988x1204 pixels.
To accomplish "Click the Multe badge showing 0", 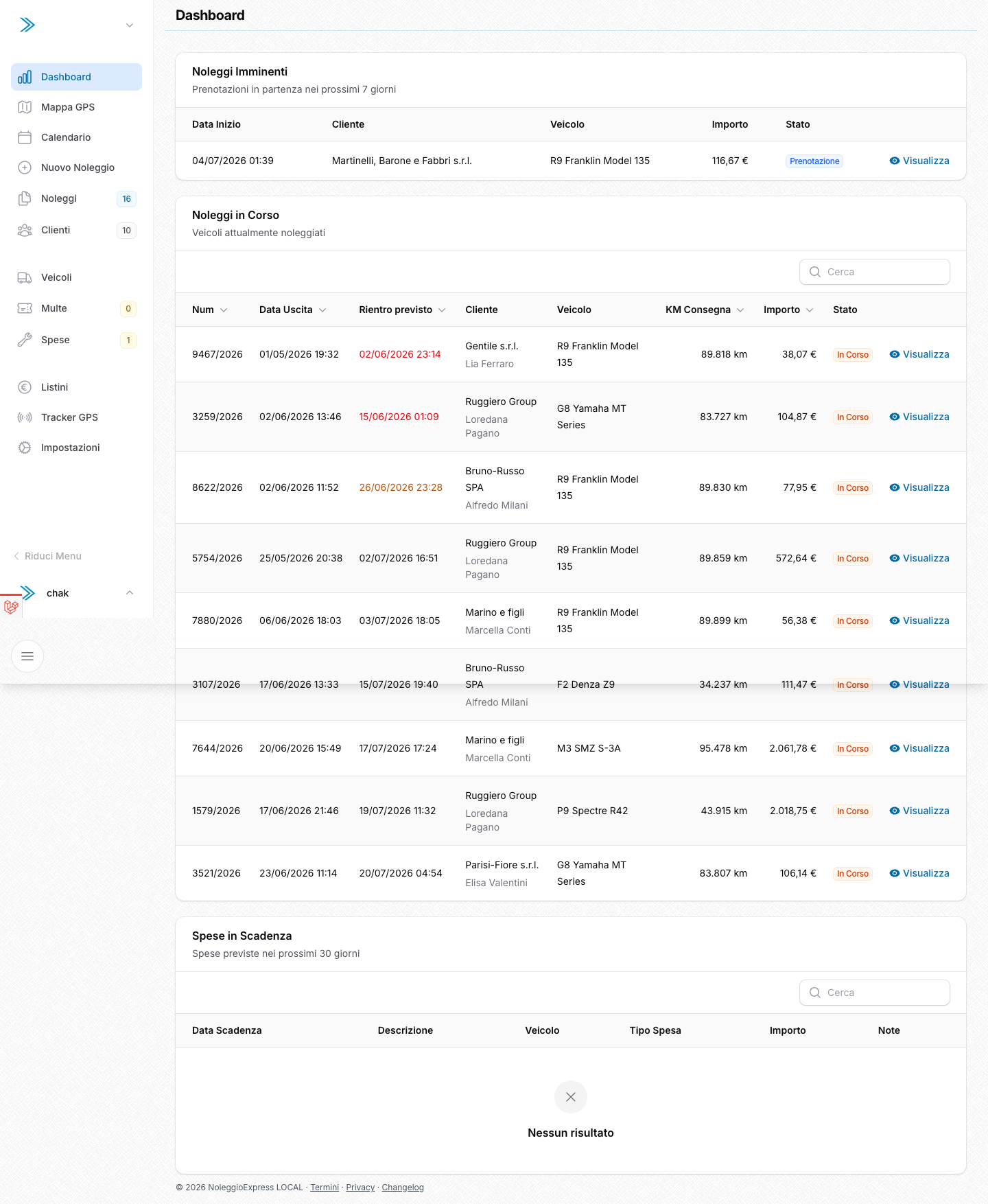I will pos(128,309).
